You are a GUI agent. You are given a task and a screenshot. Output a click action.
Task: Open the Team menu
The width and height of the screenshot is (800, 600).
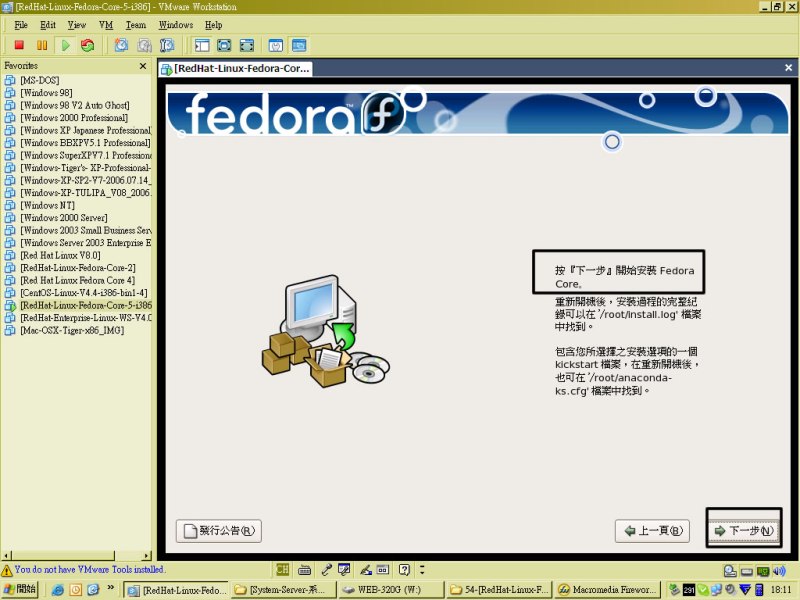136,25
